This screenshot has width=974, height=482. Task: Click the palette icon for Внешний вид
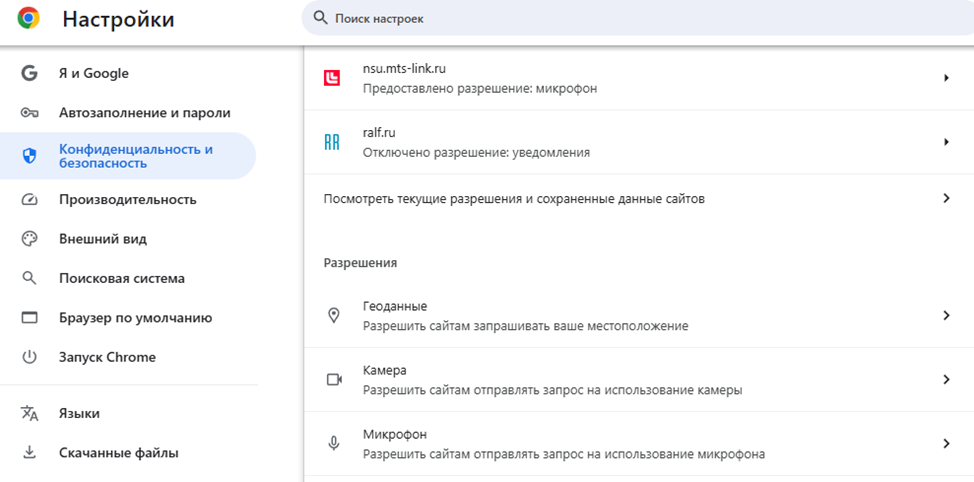pos(29,239)
